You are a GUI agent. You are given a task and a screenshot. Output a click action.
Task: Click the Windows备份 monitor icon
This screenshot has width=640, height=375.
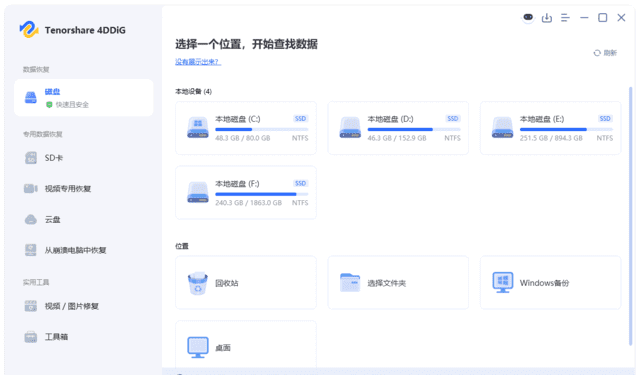pyautogui.click(x=502, y=282)
